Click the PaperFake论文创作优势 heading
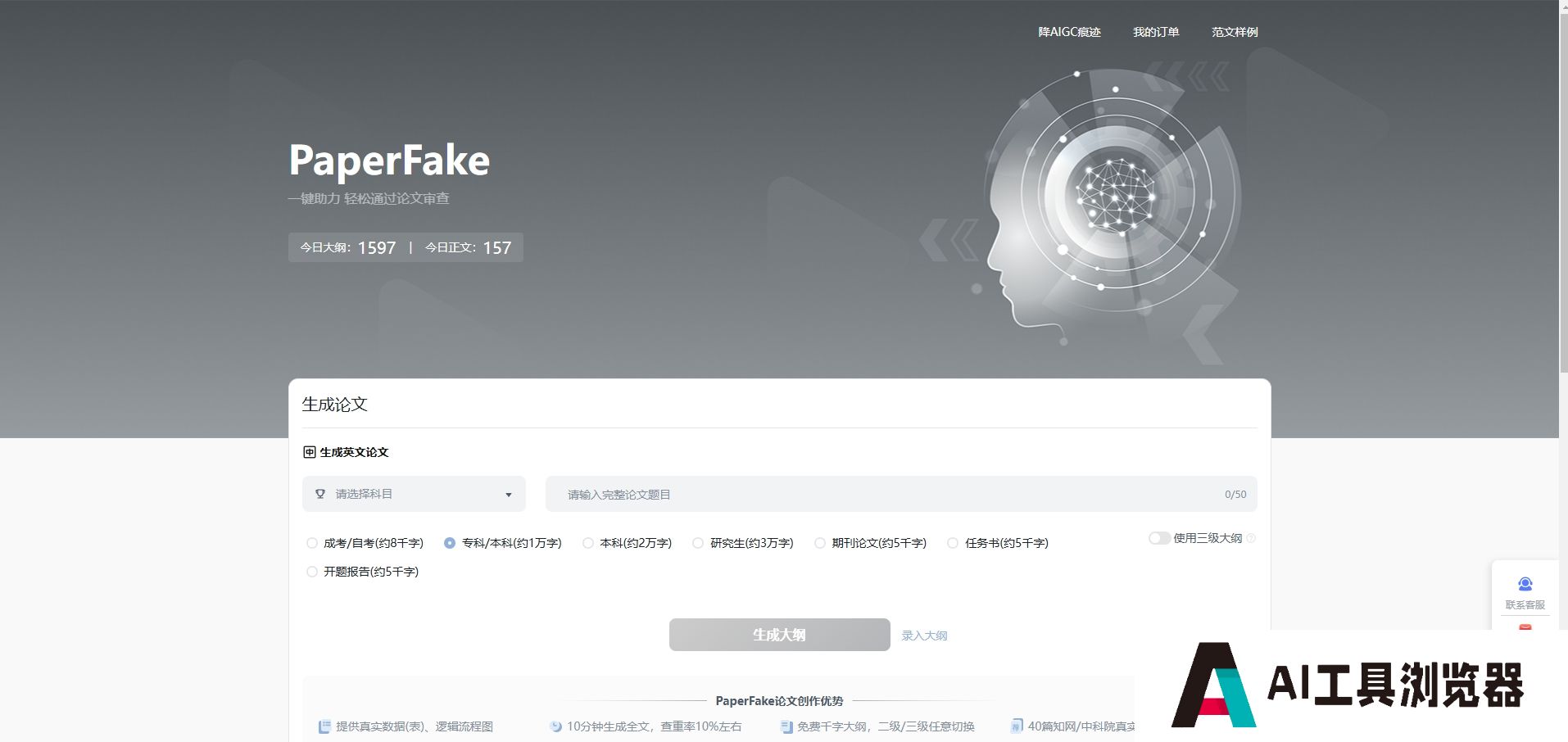Screen dimensions: 1568x742 (779, 701)
